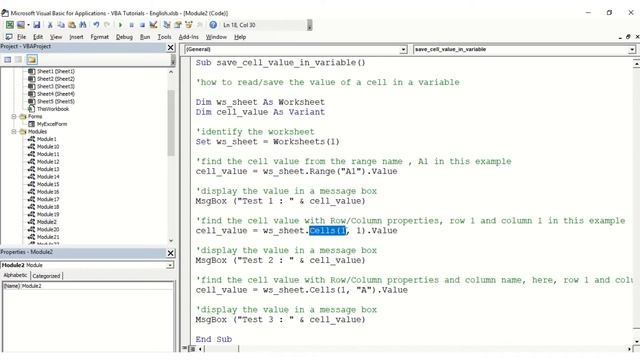Image resolution: width=640 pixels, height=360 pixels.
Task: Click the (Name) Module2 property field
Action: coord(87,286)
